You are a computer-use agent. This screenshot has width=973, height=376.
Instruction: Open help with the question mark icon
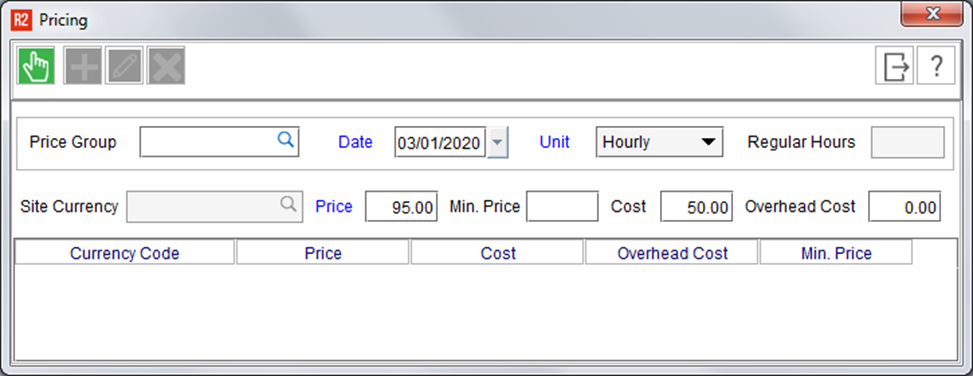936,66
